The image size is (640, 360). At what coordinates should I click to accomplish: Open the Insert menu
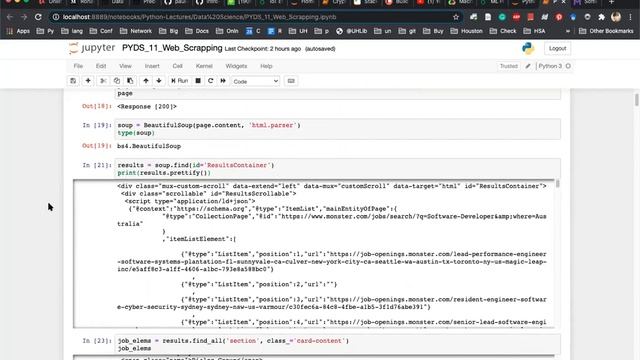click(x=152, y=66)
